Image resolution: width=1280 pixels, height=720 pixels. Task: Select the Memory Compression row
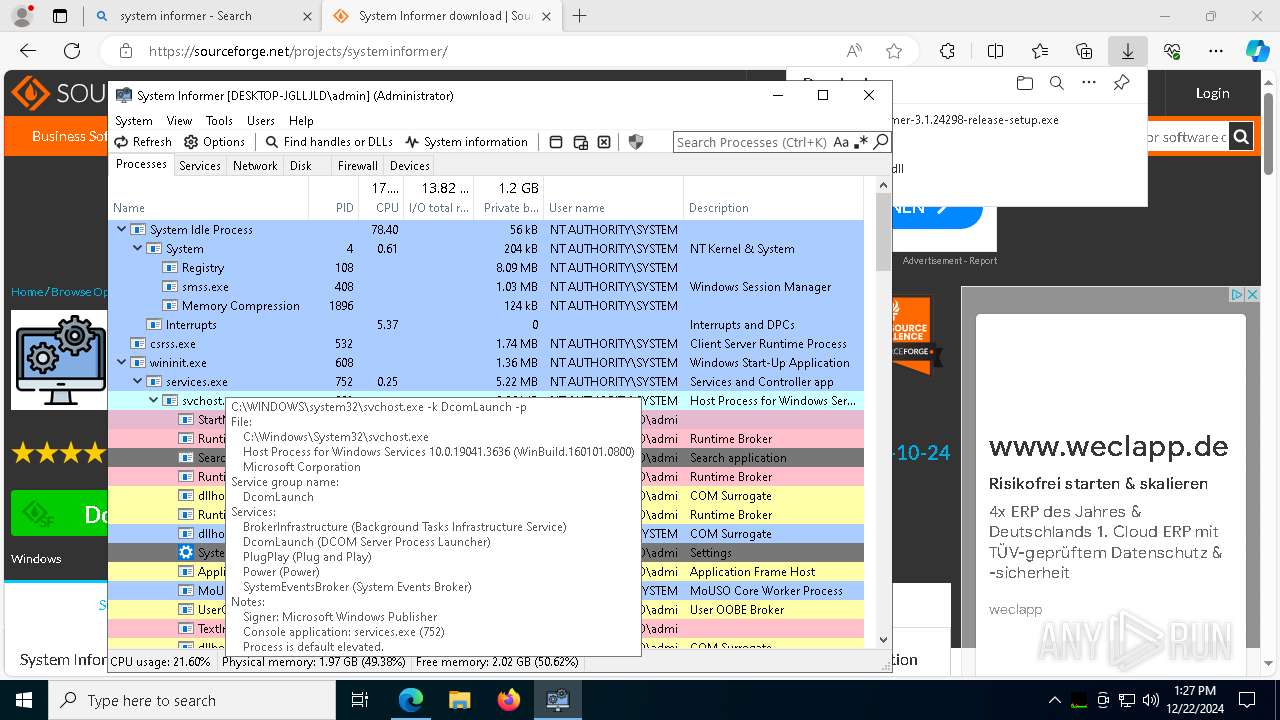pos(486,305)
